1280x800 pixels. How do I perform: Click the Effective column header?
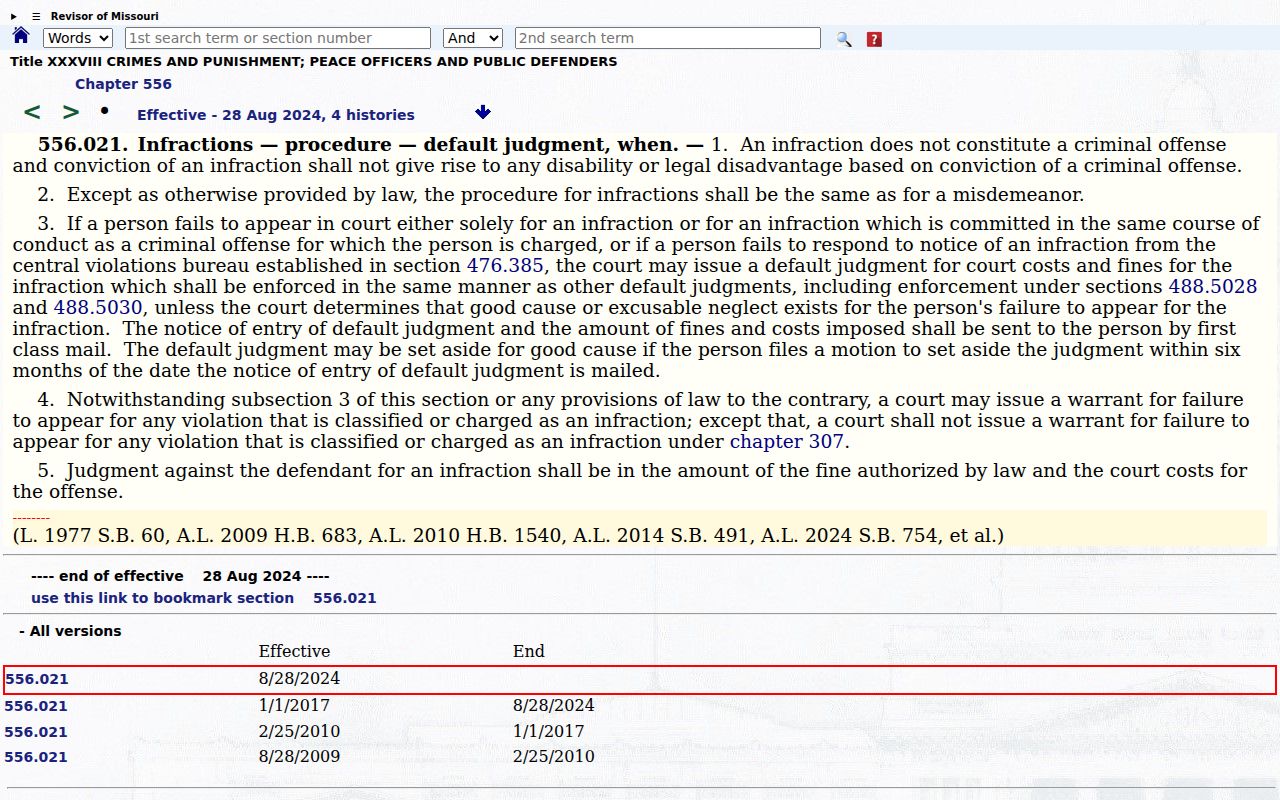point(294,652)
